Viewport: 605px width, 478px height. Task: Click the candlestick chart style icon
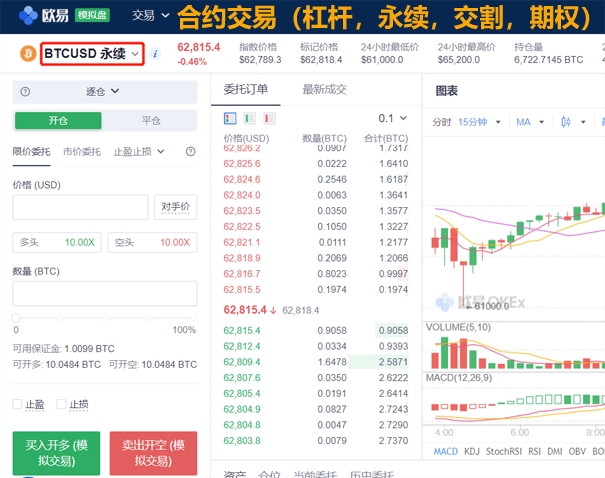pos(566,122)
